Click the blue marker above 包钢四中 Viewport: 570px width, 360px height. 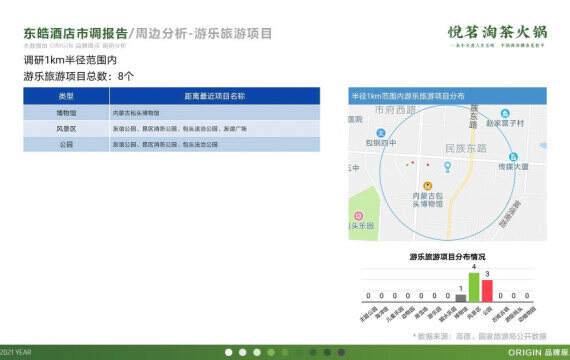(x=381, y=133)
